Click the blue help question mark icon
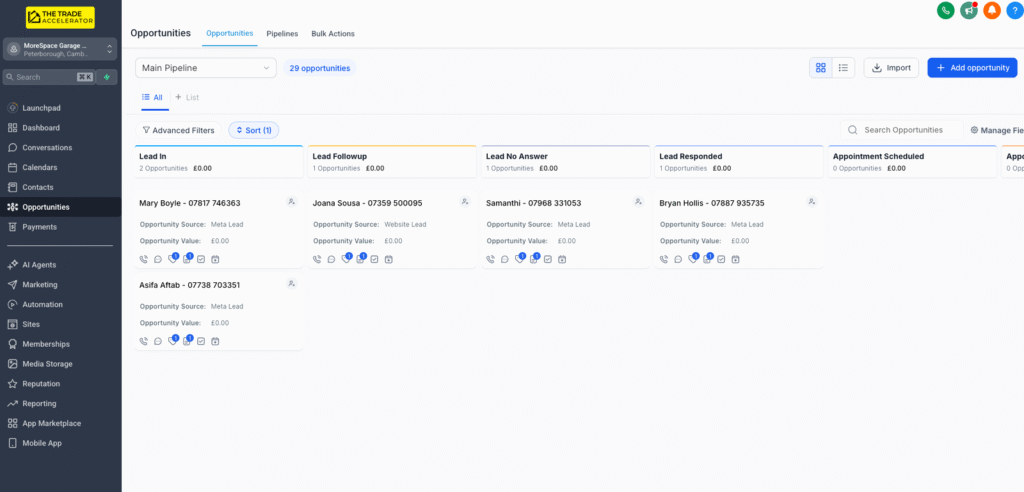The image size is (1024, 492). pyautogui.click(x=1014, y=10)
